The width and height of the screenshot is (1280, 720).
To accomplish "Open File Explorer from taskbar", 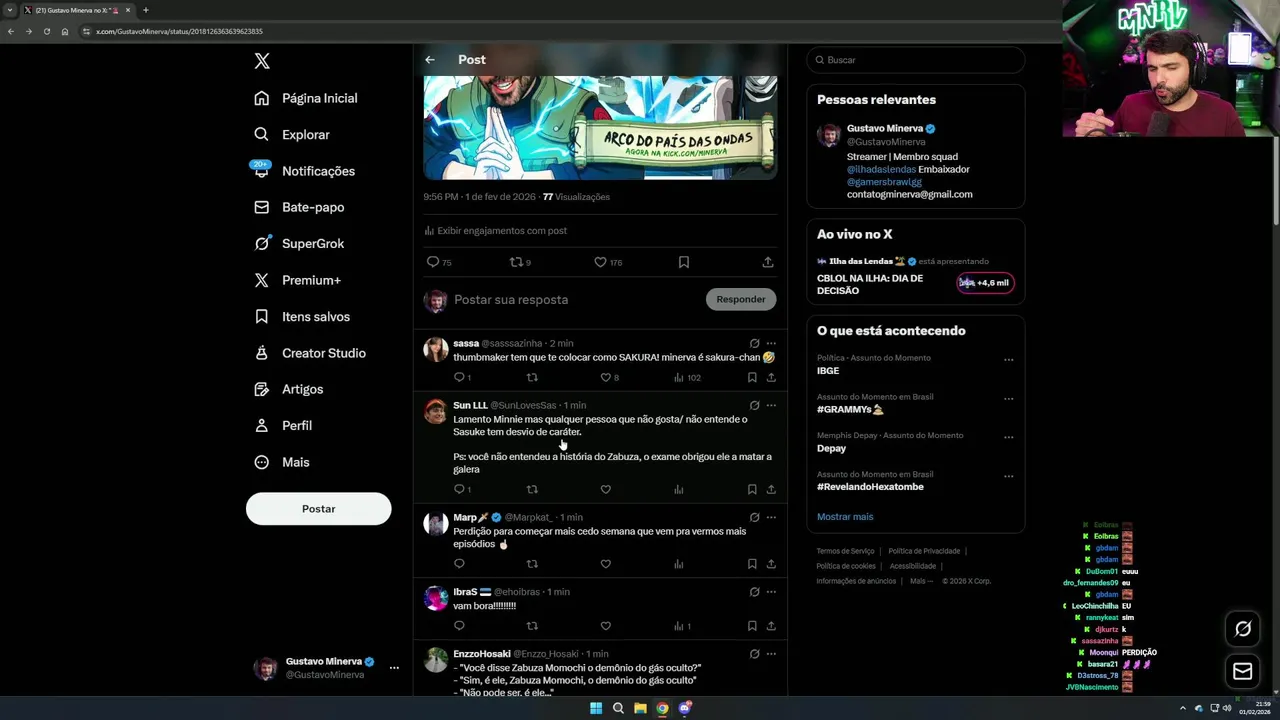I will [640, 708].
